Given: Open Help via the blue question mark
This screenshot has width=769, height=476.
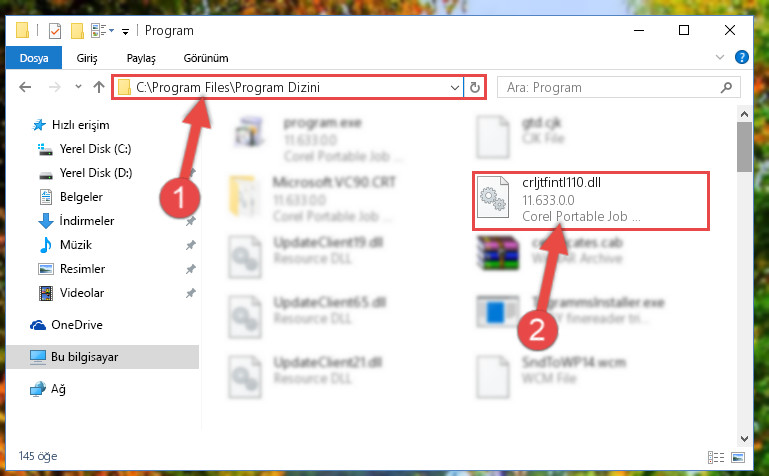Looking at the screenshot, I should point(742,57).
